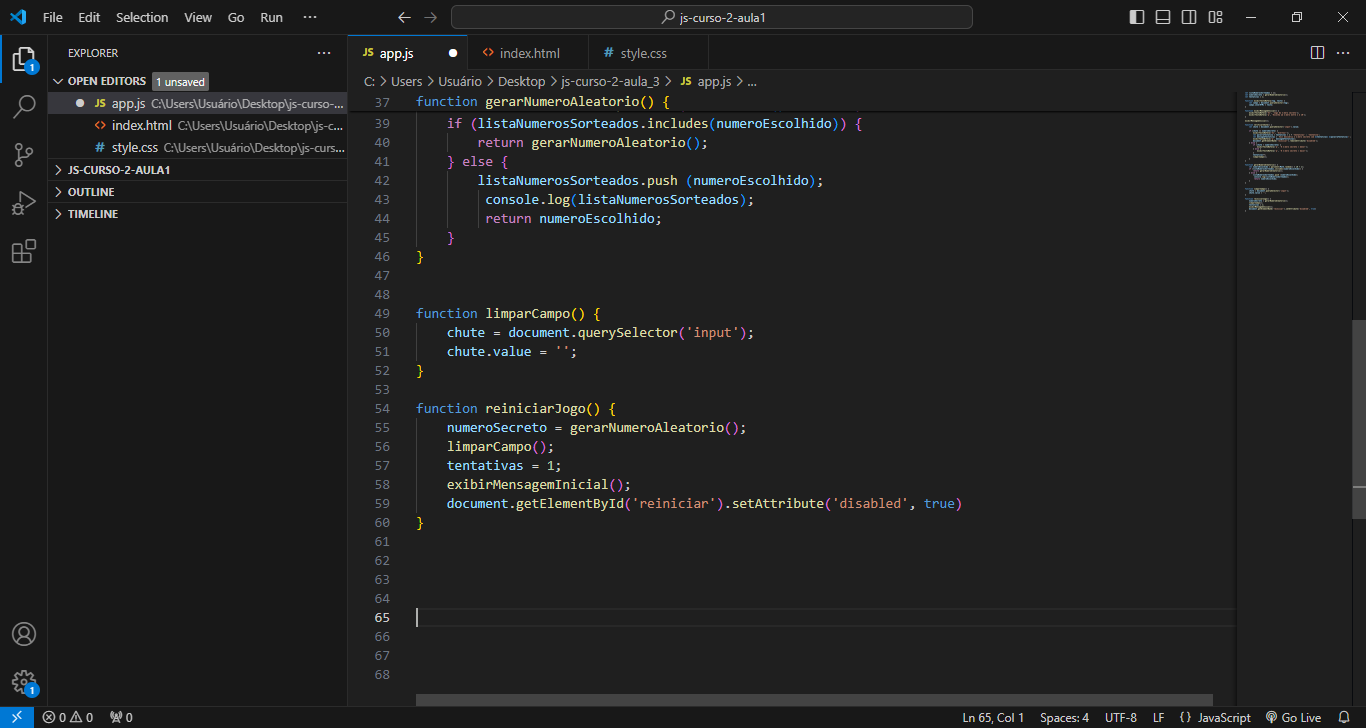The height and width of the screenshot is (728, 1366).
Task: Open app.js in Open Editors list
Action: coord(197,103)
